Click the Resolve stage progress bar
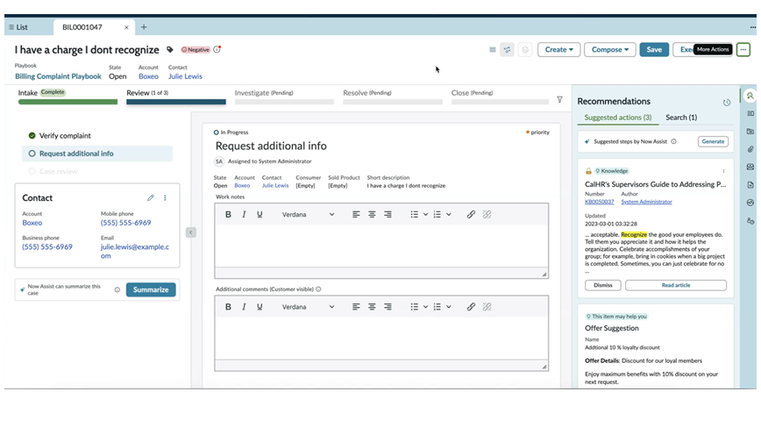The image size is (761, 421). click(x=393, y=102)
